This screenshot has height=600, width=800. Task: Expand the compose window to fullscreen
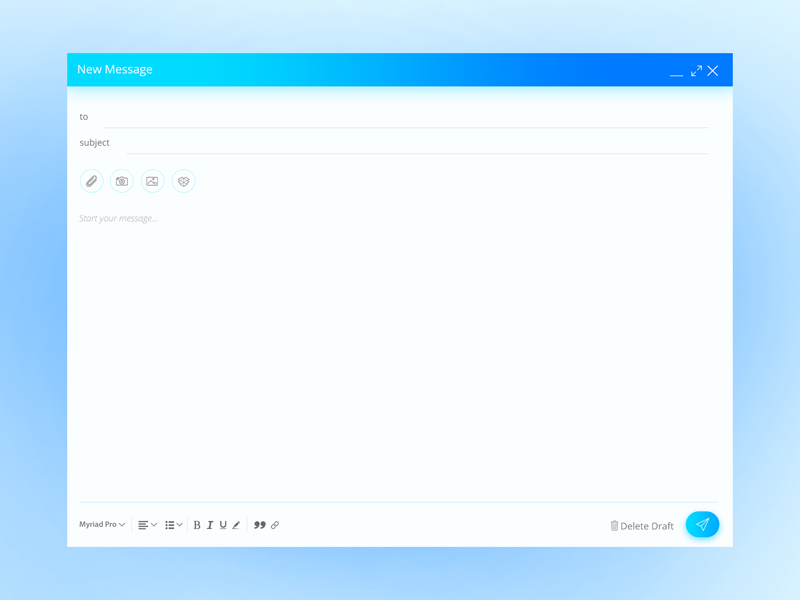696,70
